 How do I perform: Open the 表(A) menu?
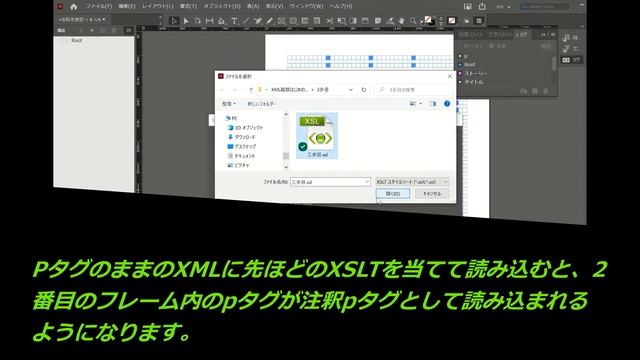(x=253, y=7)
